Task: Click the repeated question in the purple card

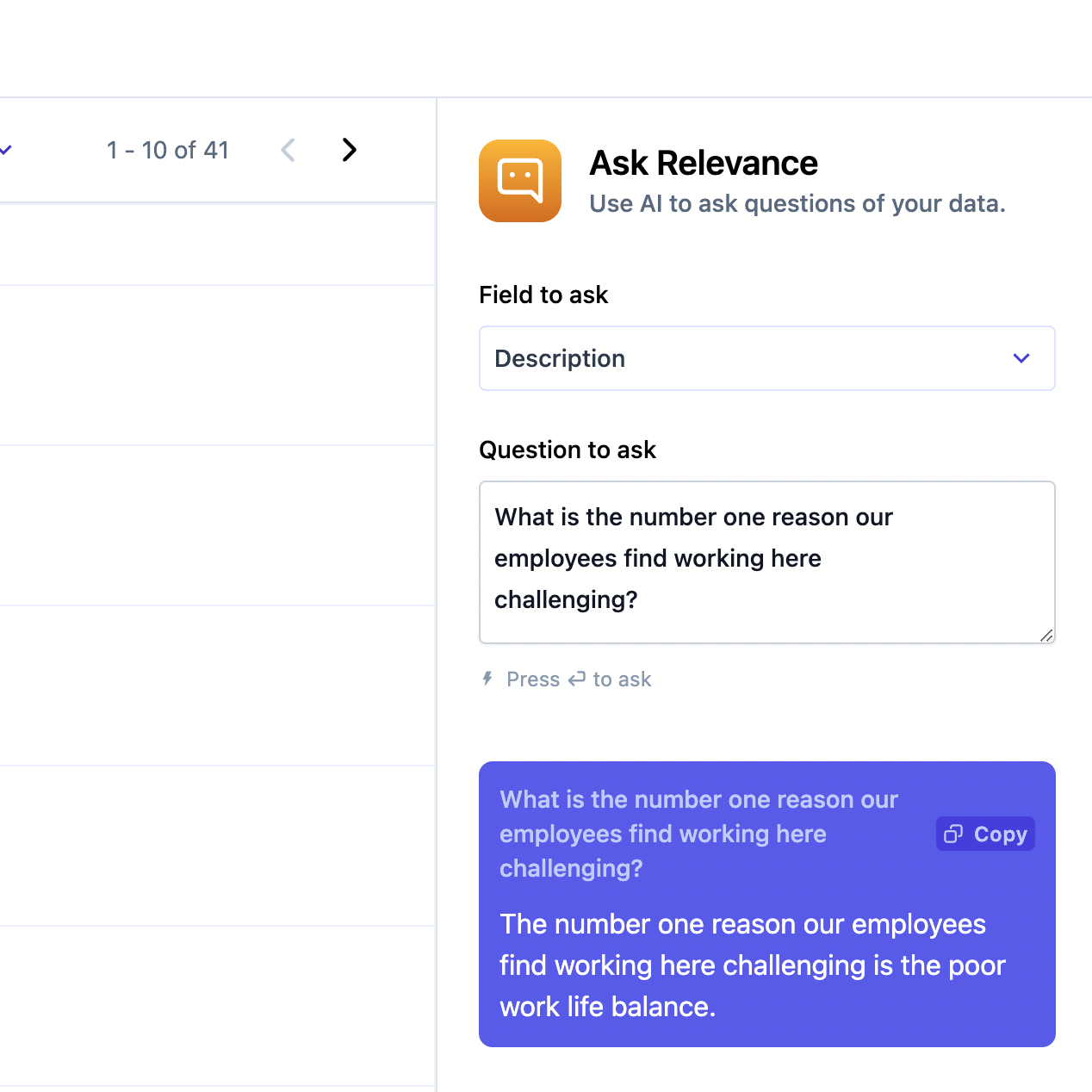Action: [x=698, y=834]
